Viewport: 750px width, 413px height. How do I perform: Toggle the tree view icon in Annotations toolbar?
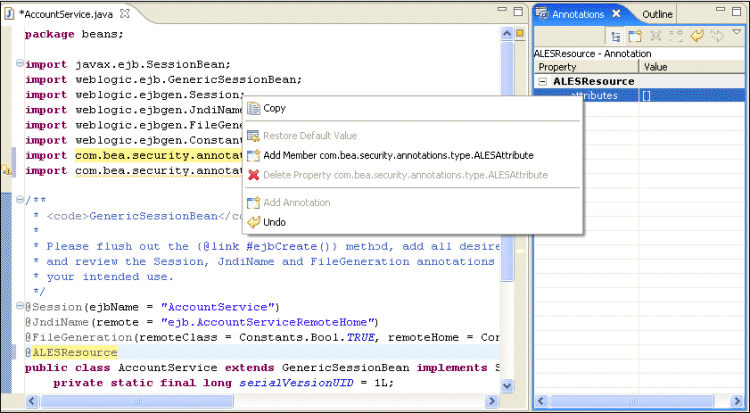pyautogui.click(x=616, y=36)
